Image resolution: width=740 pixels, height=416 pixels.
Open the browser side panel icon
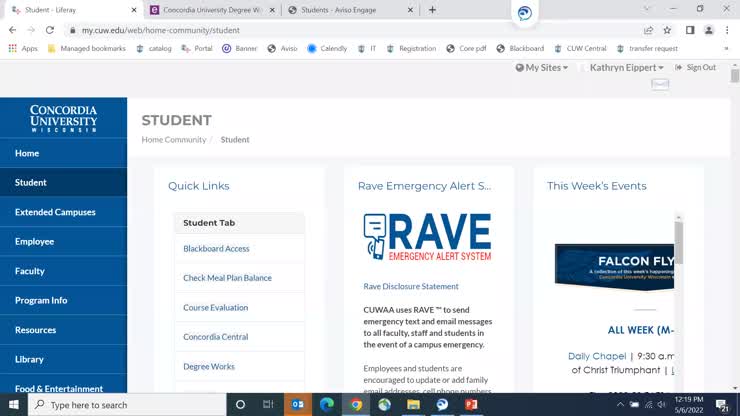[690, 30]
